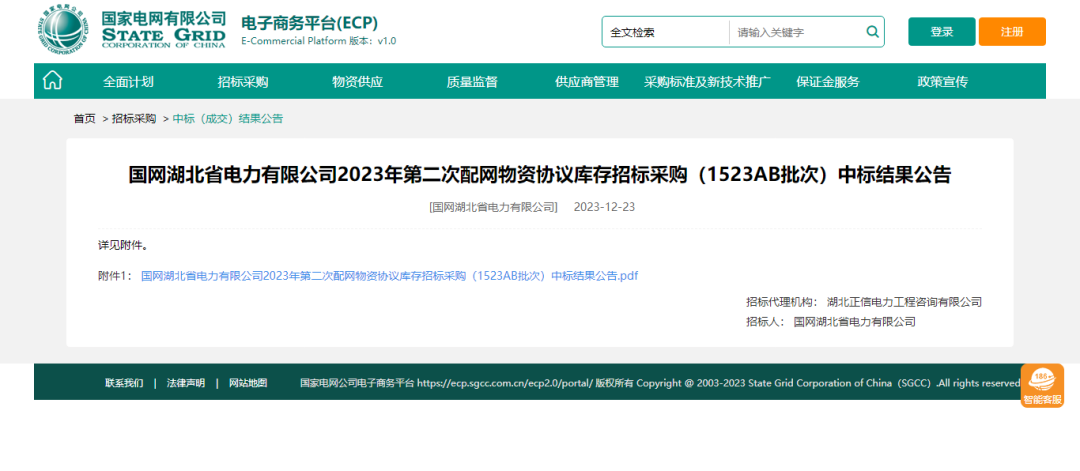
Task: Click the footer copyright text
Action: point(659,383)
